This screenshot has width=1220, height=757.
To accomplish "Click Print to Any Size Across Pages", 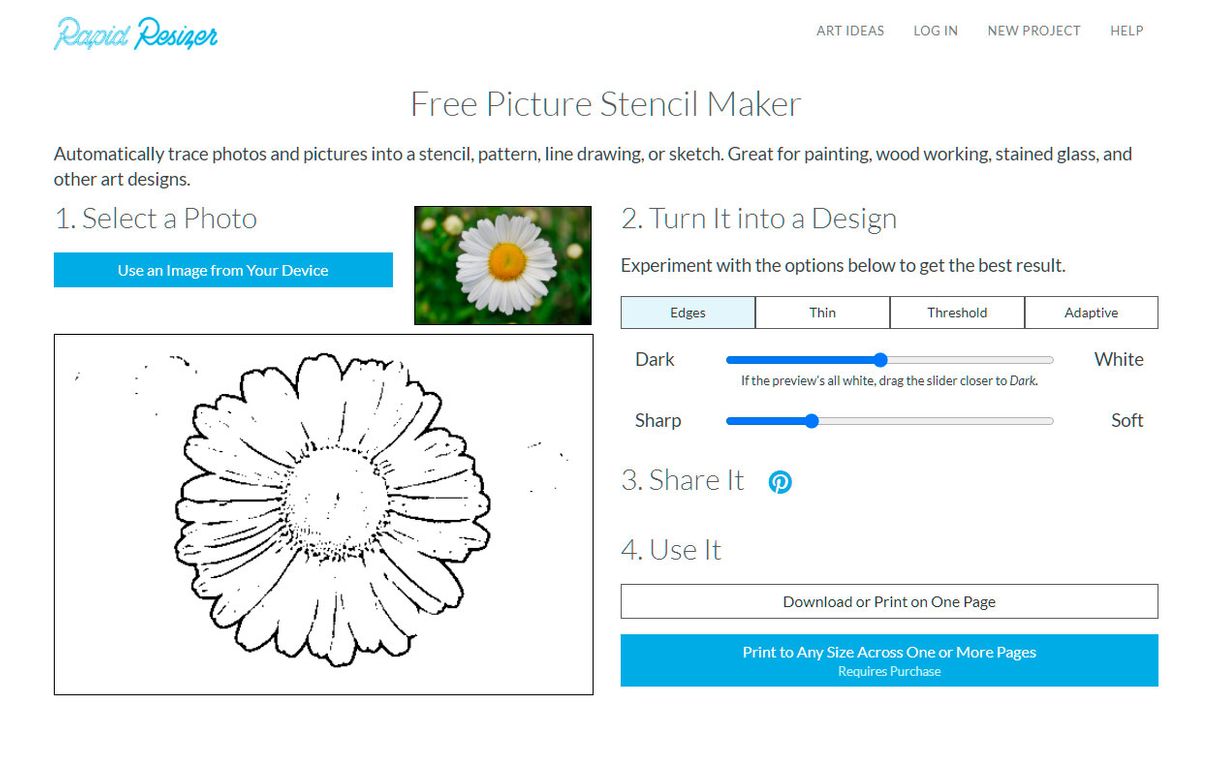I will click(x=889, y=652).
